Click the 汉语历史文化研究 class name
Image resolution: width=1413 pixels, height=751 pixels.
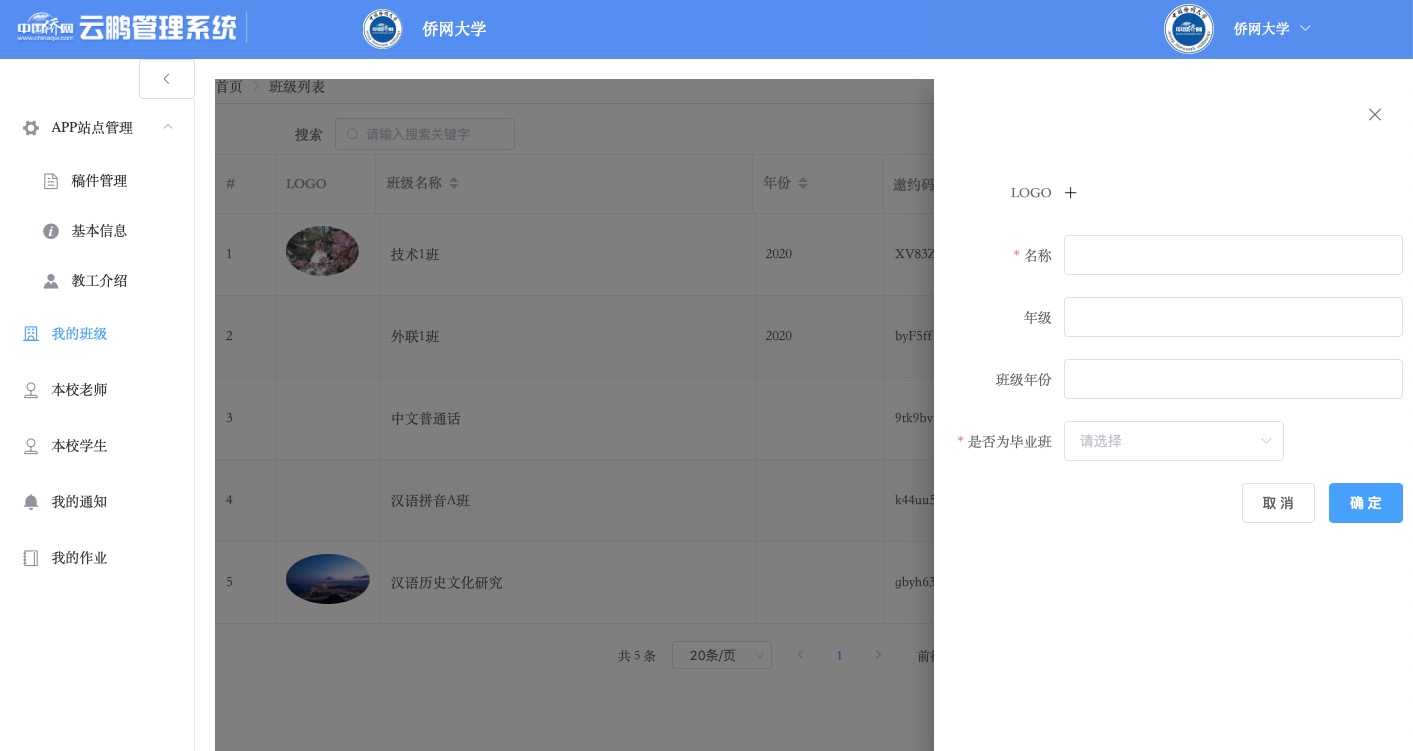(447, 583)
